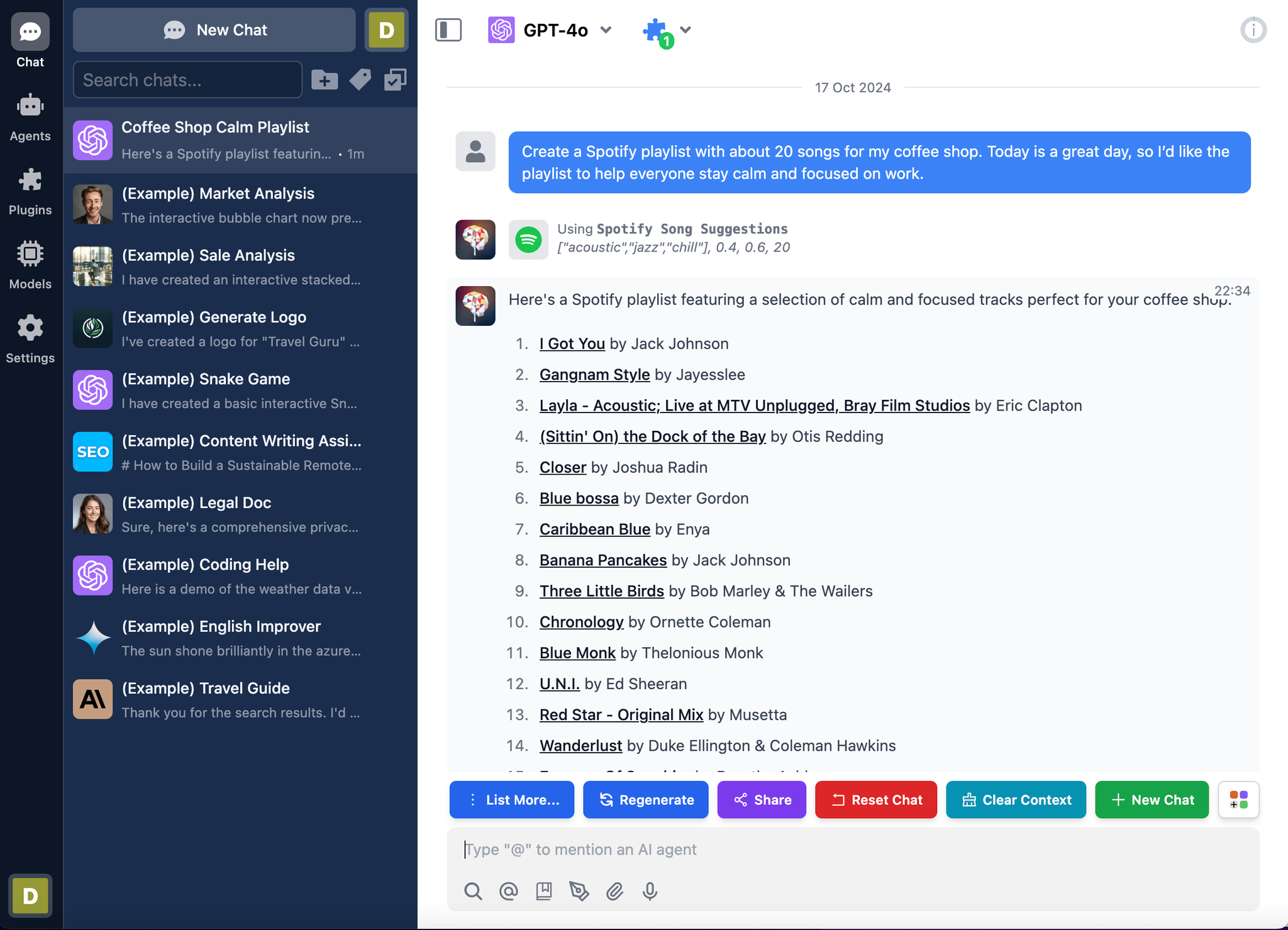Click the user avatar D at bottom-left
The width and height of the screenshot is (1288, 930).
pos(30,895)
